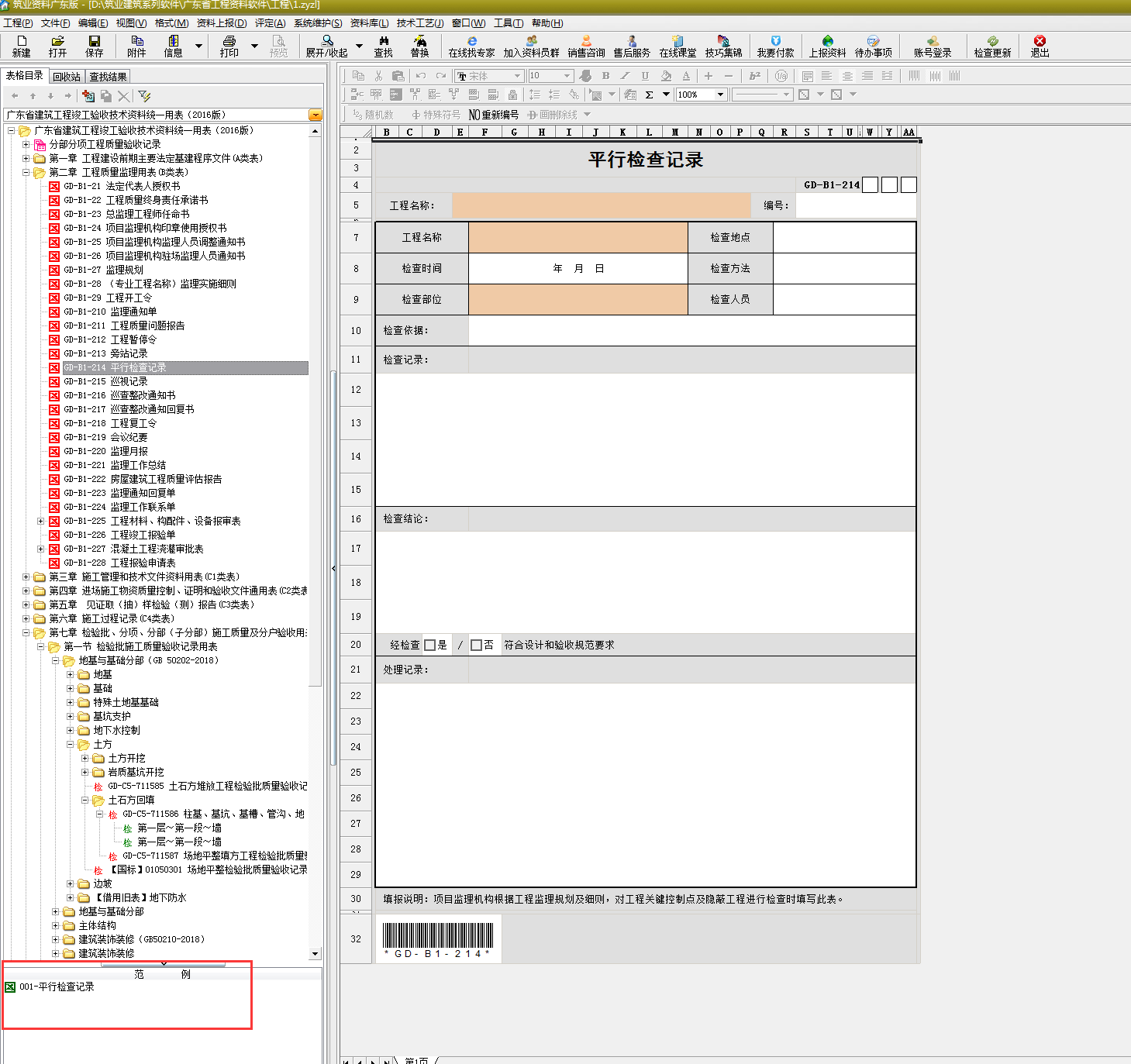
Task: Click the 特殊符号 button
Action: pos(436,115)
